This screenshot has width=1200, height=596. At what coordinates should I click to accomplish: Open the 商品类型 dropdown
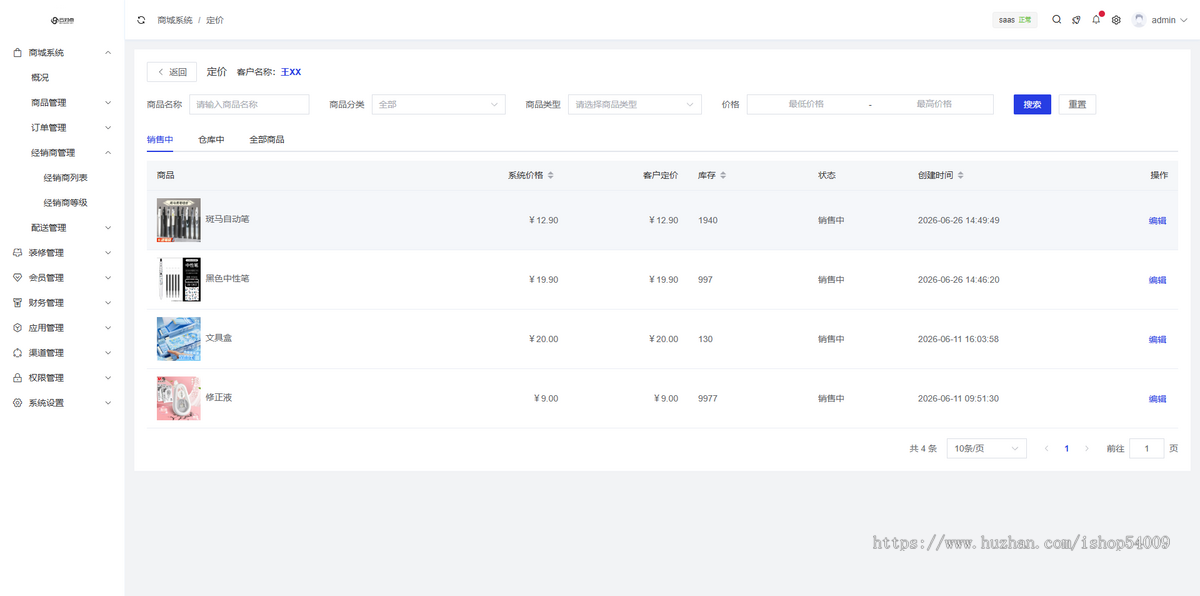pyautogui.click(x=635, y=104)
